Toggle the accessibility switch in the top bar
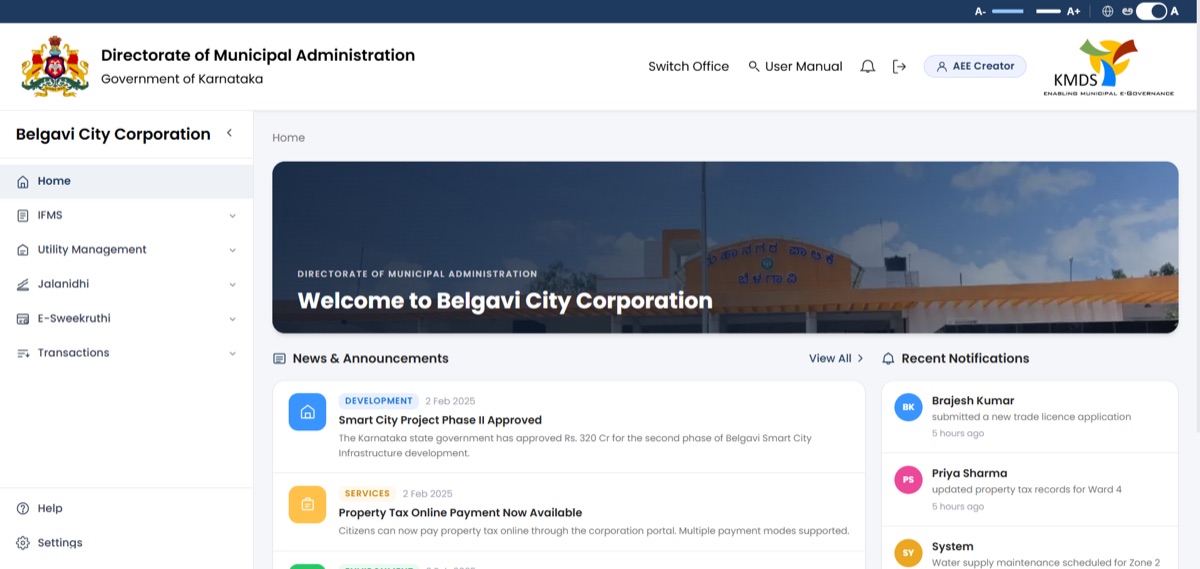 1151,11
